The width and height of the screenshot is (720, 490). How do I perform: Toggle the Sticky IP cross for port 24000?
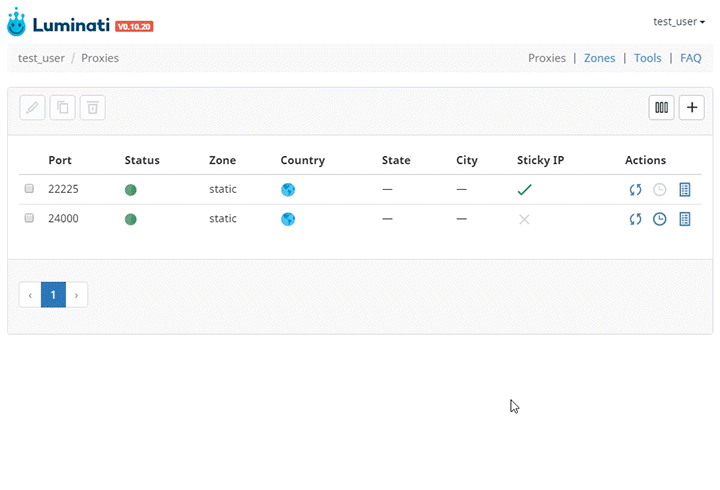(524, 219)
